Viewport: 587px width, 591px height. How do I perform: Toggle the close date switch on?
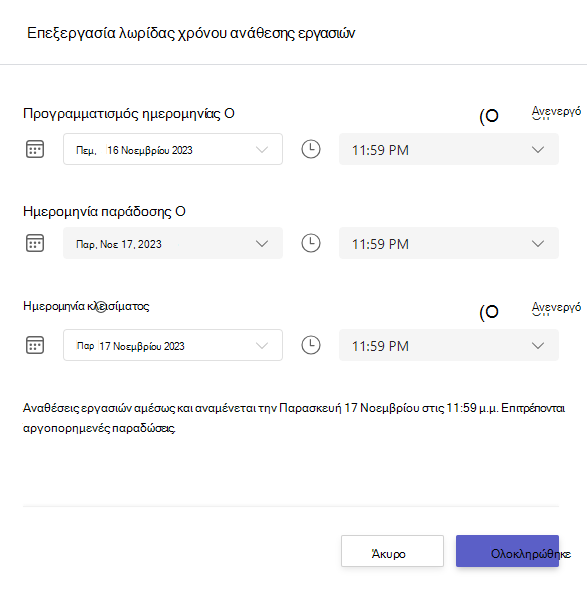click(489, 312)
